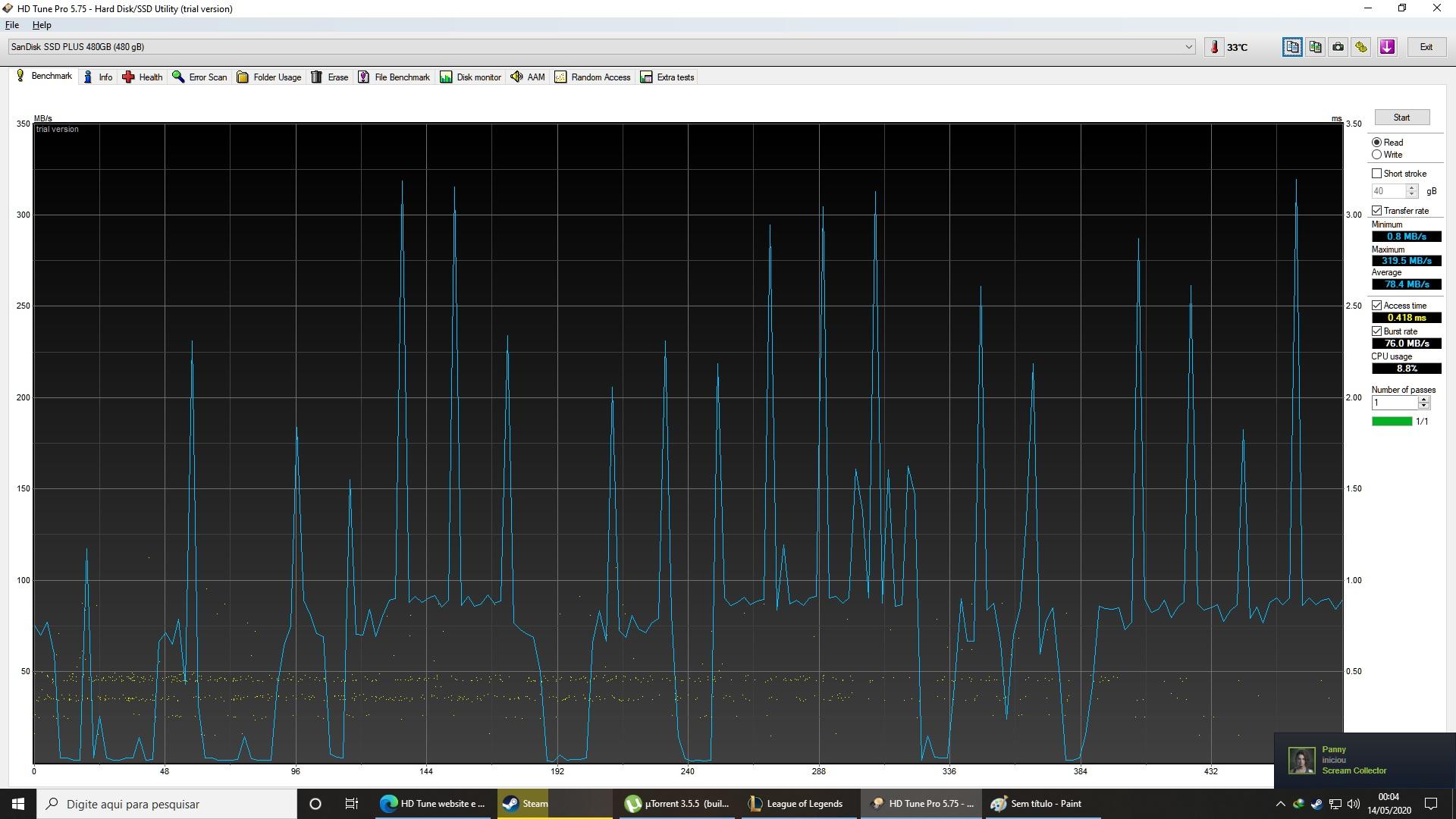
Task: Open the Extra tests tab
Action: pos(667,77)
